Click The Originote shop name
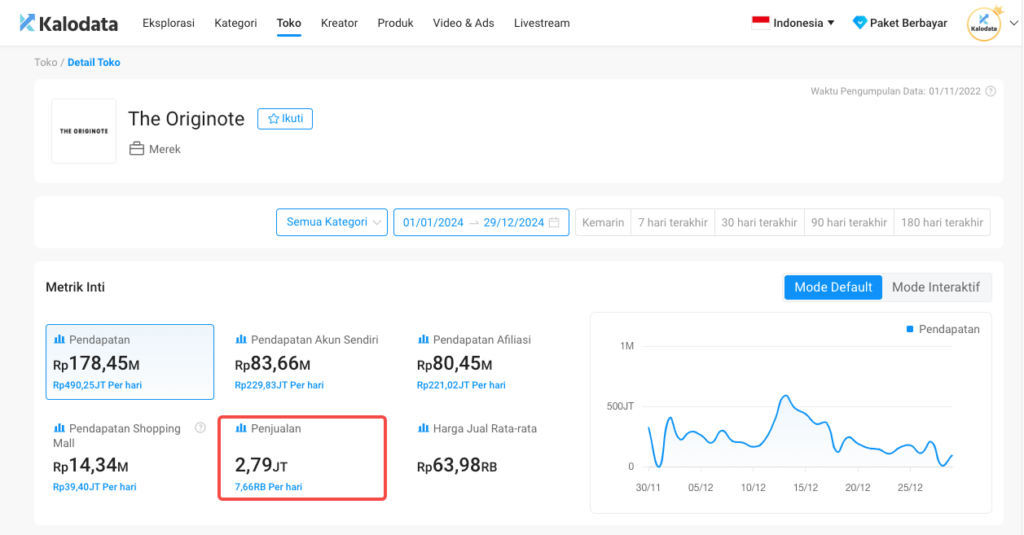 coord(186,119)
